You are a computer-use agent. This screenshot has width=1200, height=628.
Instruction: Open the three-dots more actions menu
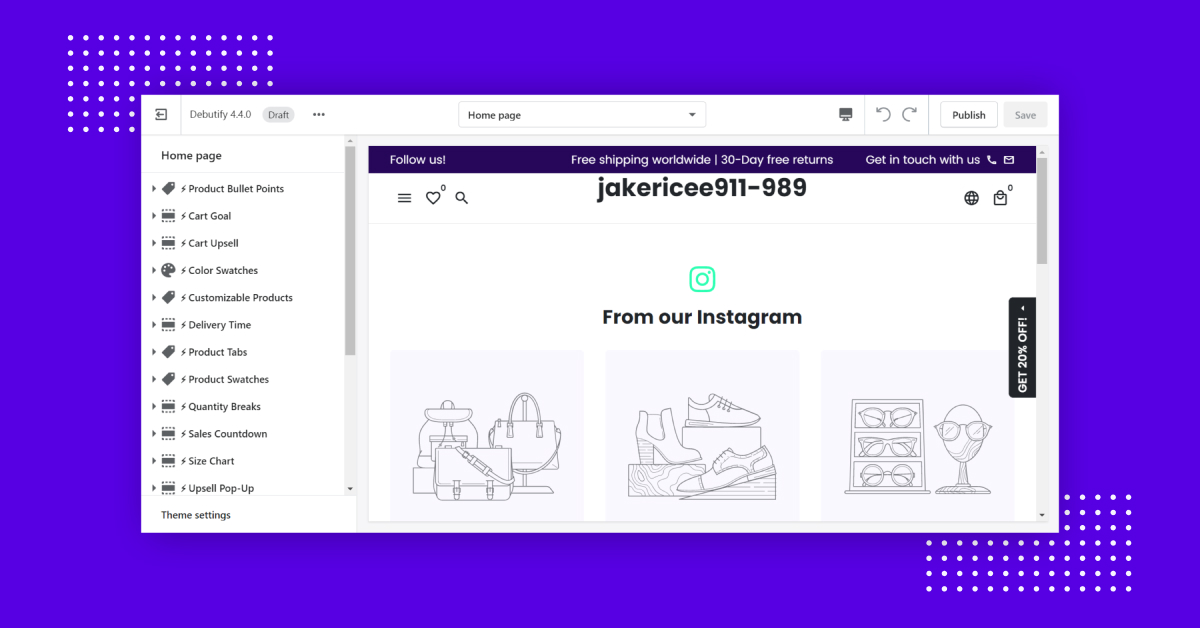tap(319, 115)
